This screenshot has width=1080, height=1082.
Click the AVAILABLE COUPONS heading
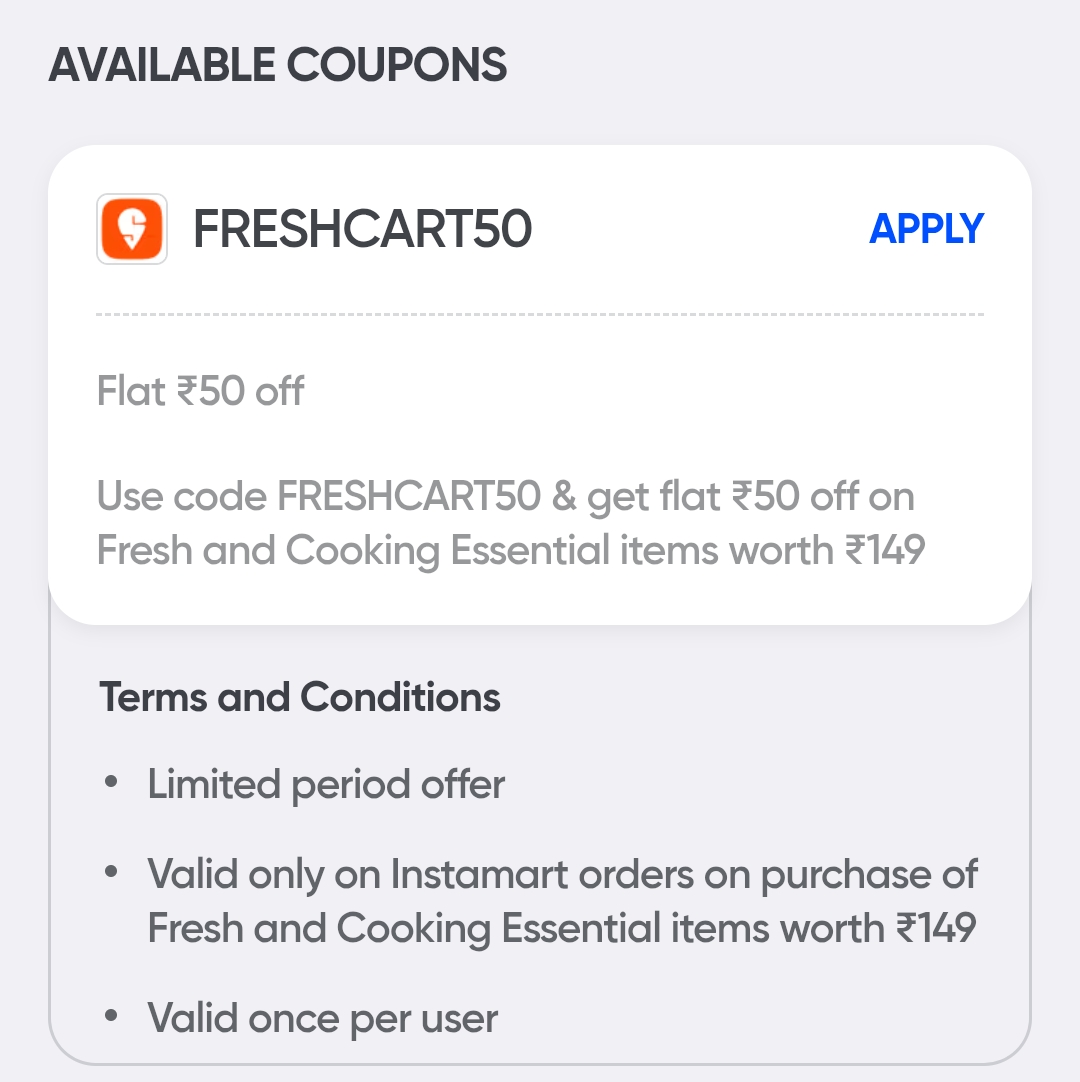(x=278, y=66)
